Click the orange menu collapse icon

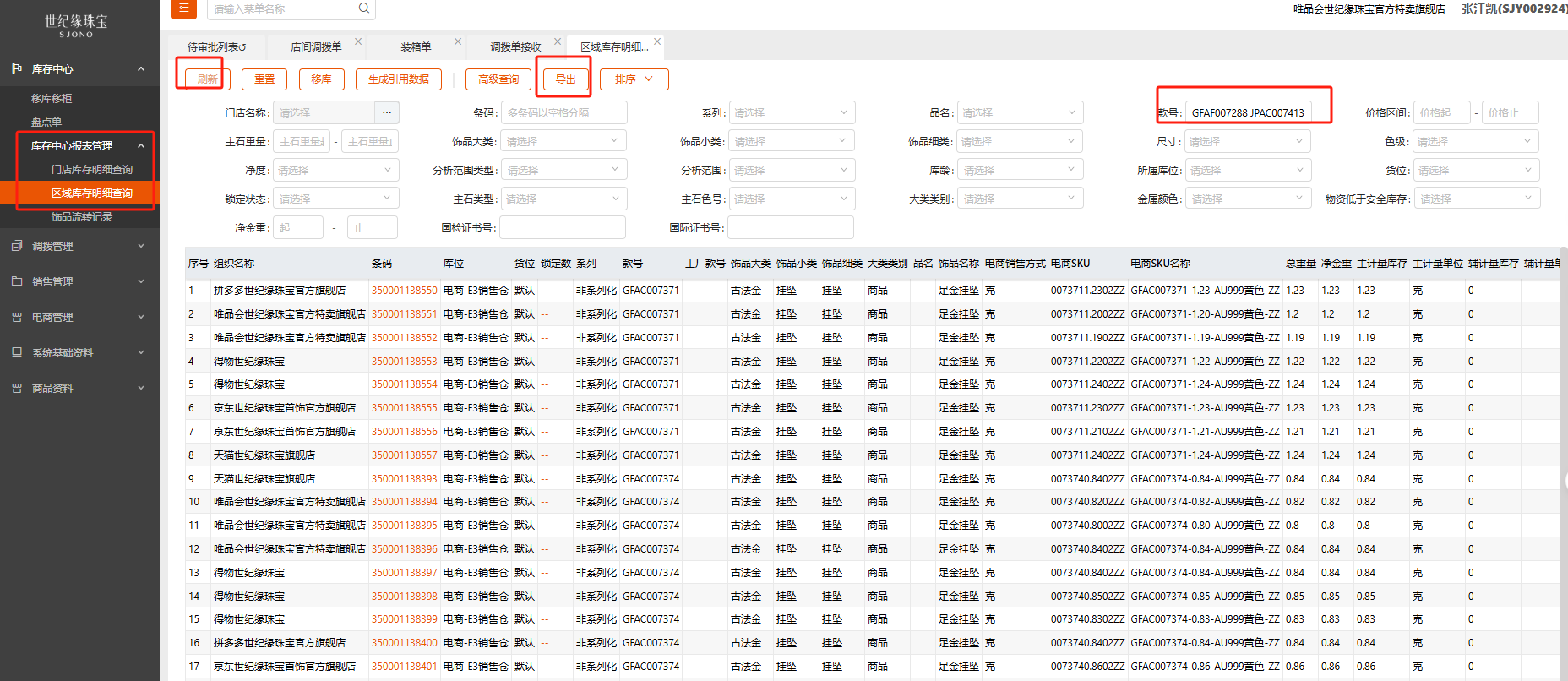[x=183, y=8]
